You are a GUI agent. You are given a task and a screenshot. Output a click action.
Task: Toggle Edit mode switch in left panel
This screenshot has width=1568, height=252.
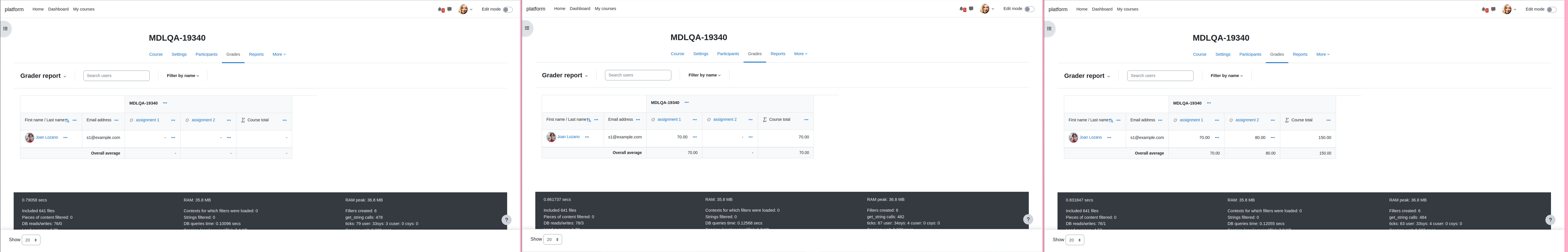(x=507, y=10)
